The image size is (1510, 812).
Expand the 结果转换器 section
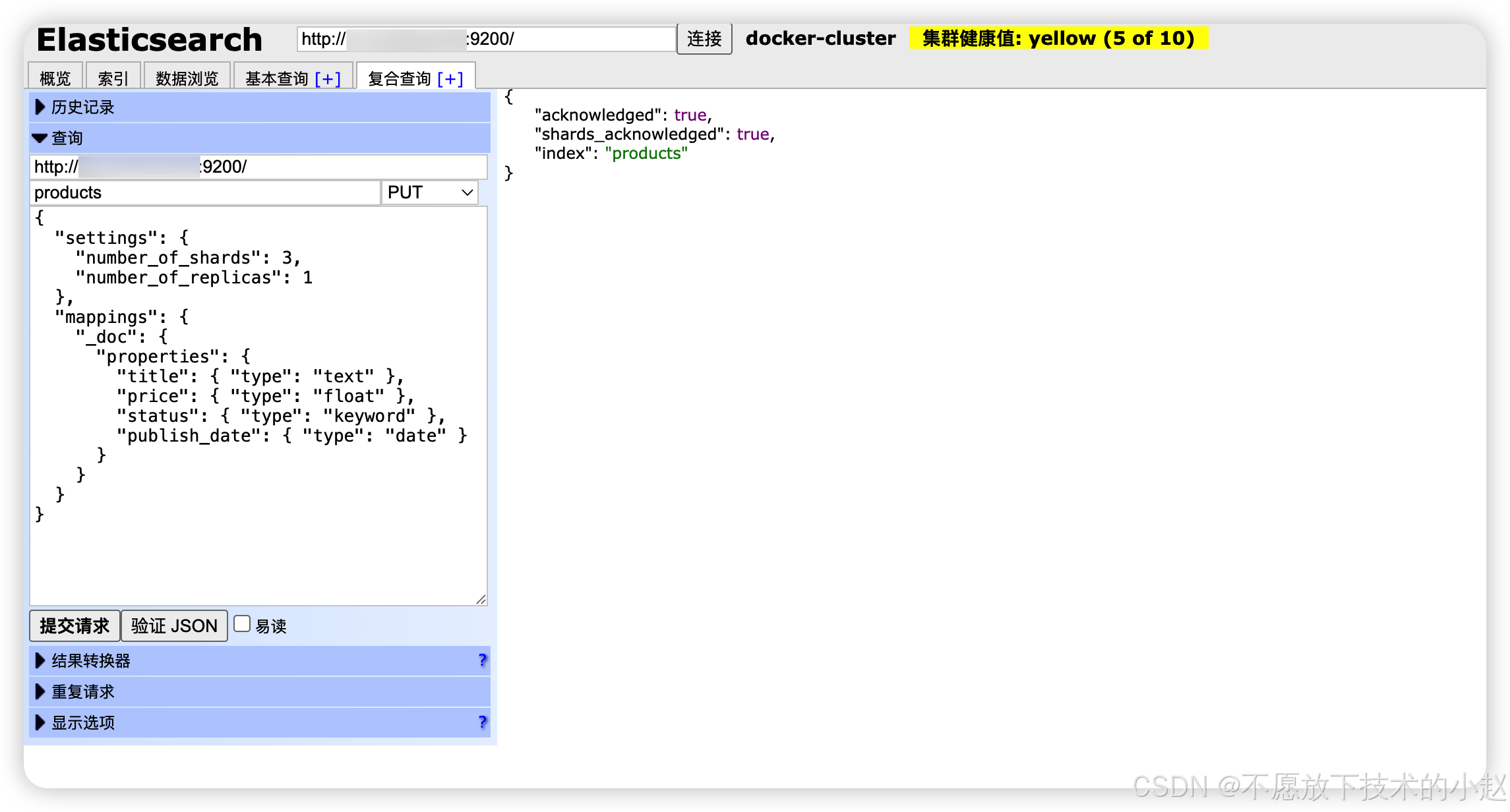pos(90,660)
